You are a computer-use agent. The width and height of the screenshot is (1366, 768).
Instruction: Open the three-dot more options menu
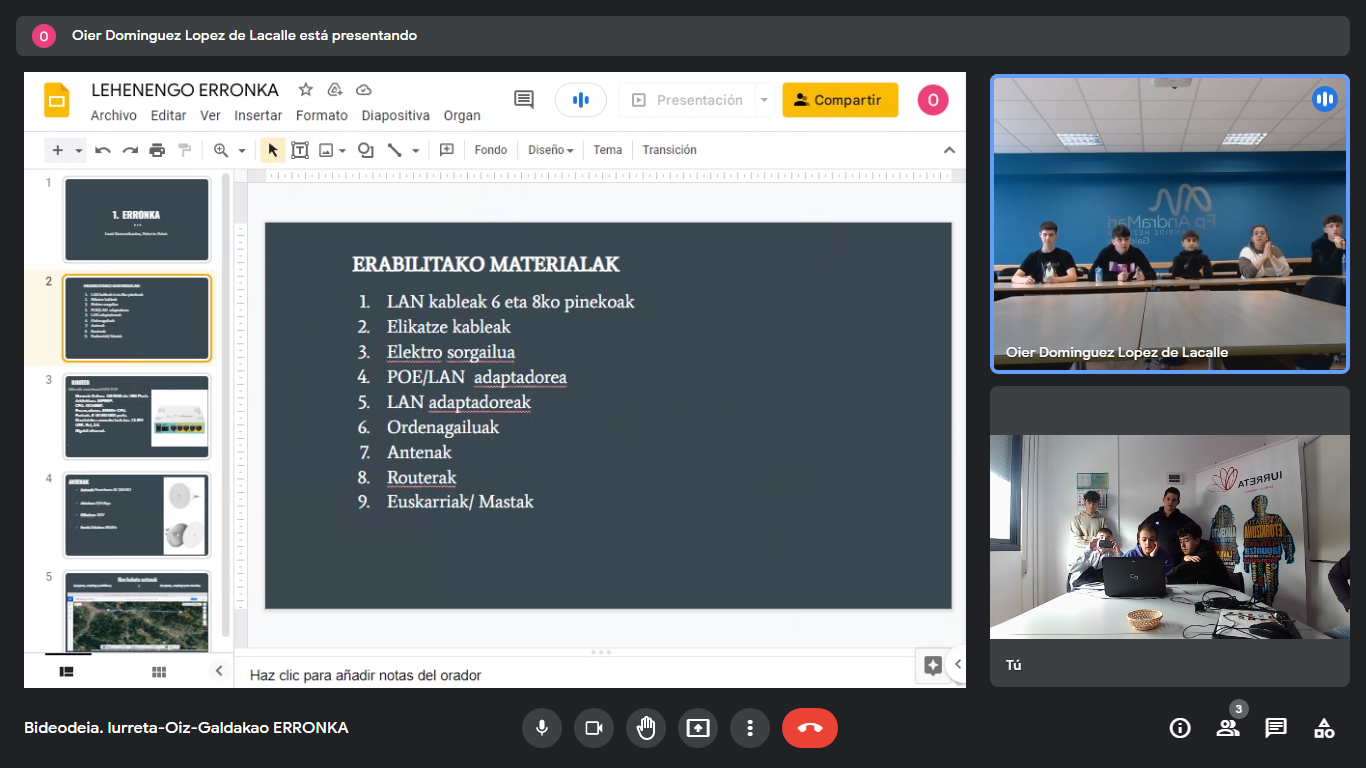pos(750,728)
